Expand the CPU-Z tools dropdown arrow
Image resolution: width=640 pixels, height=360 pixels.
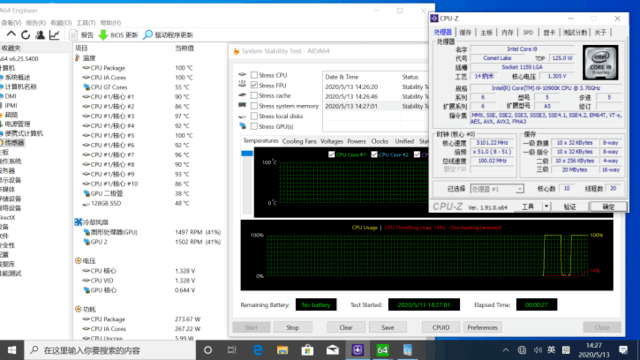(x=546, y=207)
